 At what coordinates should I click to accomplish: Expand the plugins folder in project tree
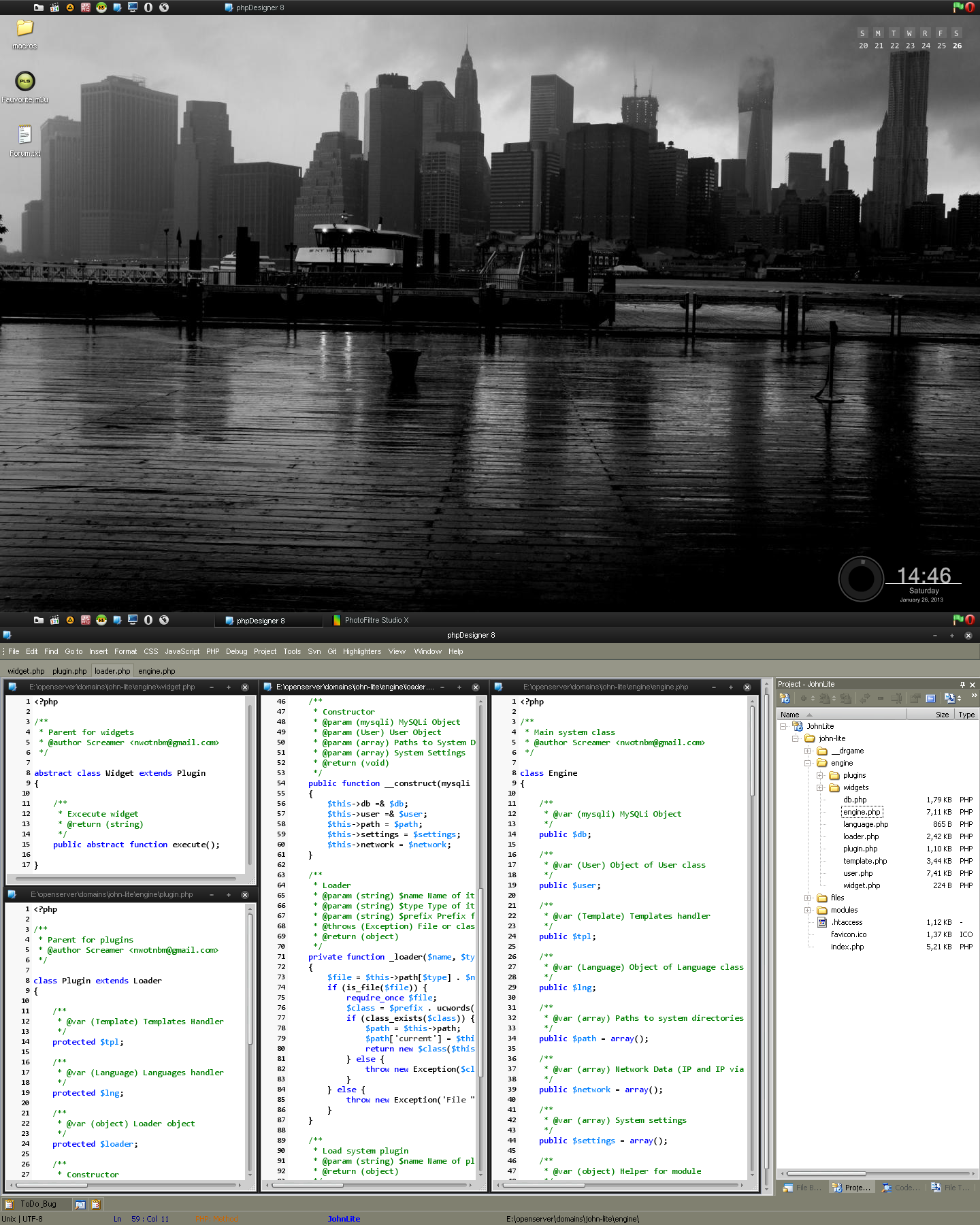(x=820, y=776)
